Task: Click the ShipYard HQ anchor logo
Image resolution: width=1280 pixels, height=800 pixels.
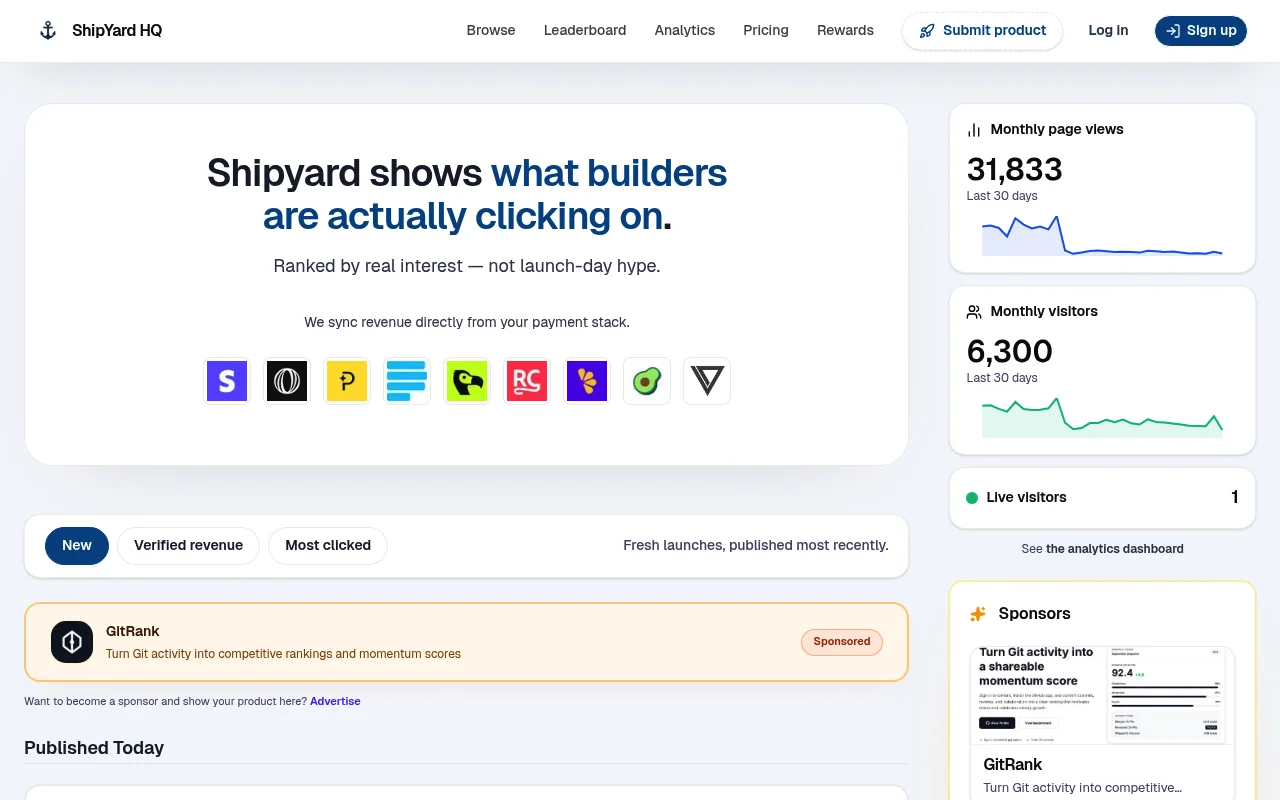Action: 47,30
